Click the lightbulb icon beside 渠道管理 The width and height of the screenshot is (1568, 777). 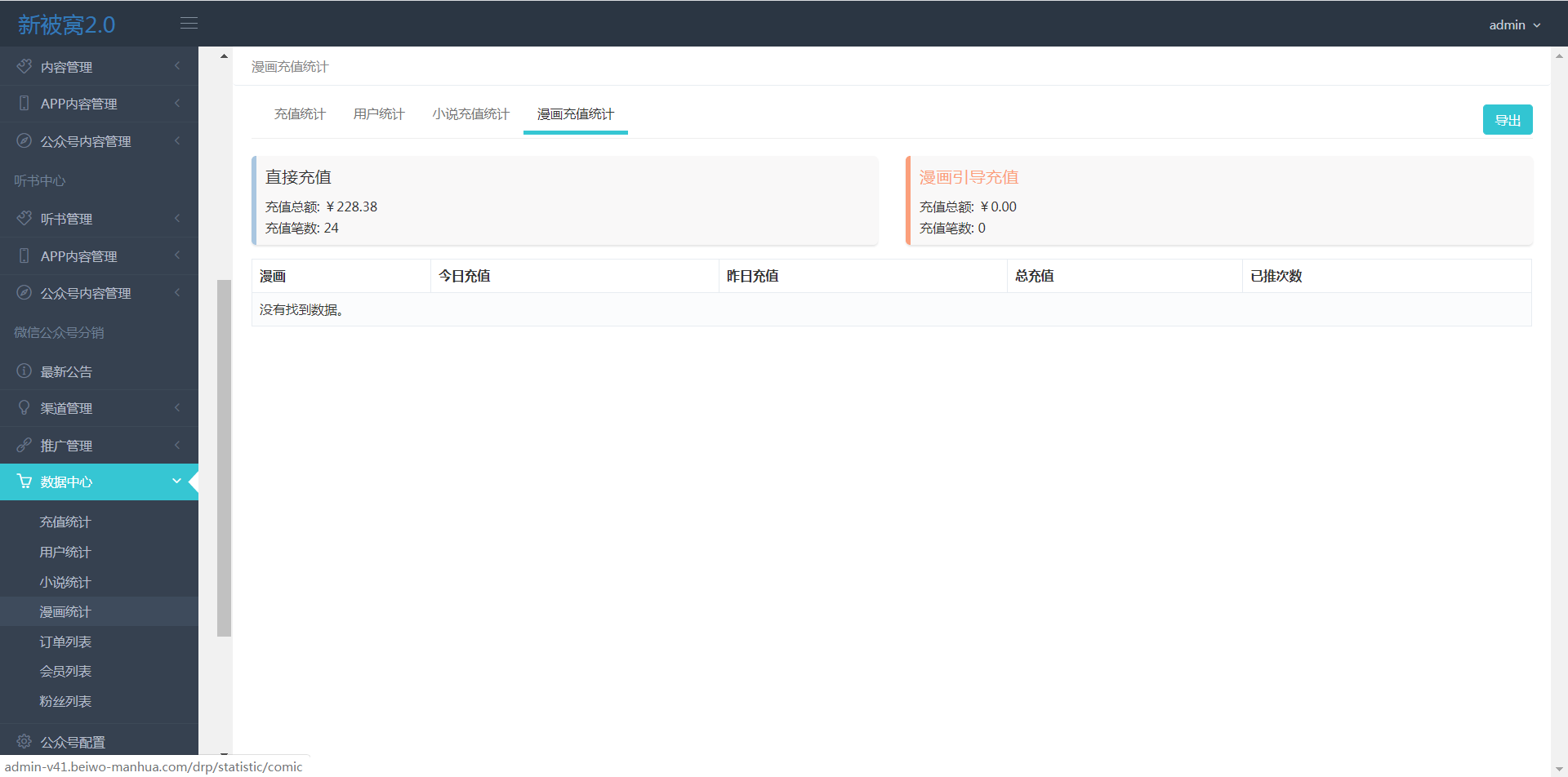(x=24, y=407)
